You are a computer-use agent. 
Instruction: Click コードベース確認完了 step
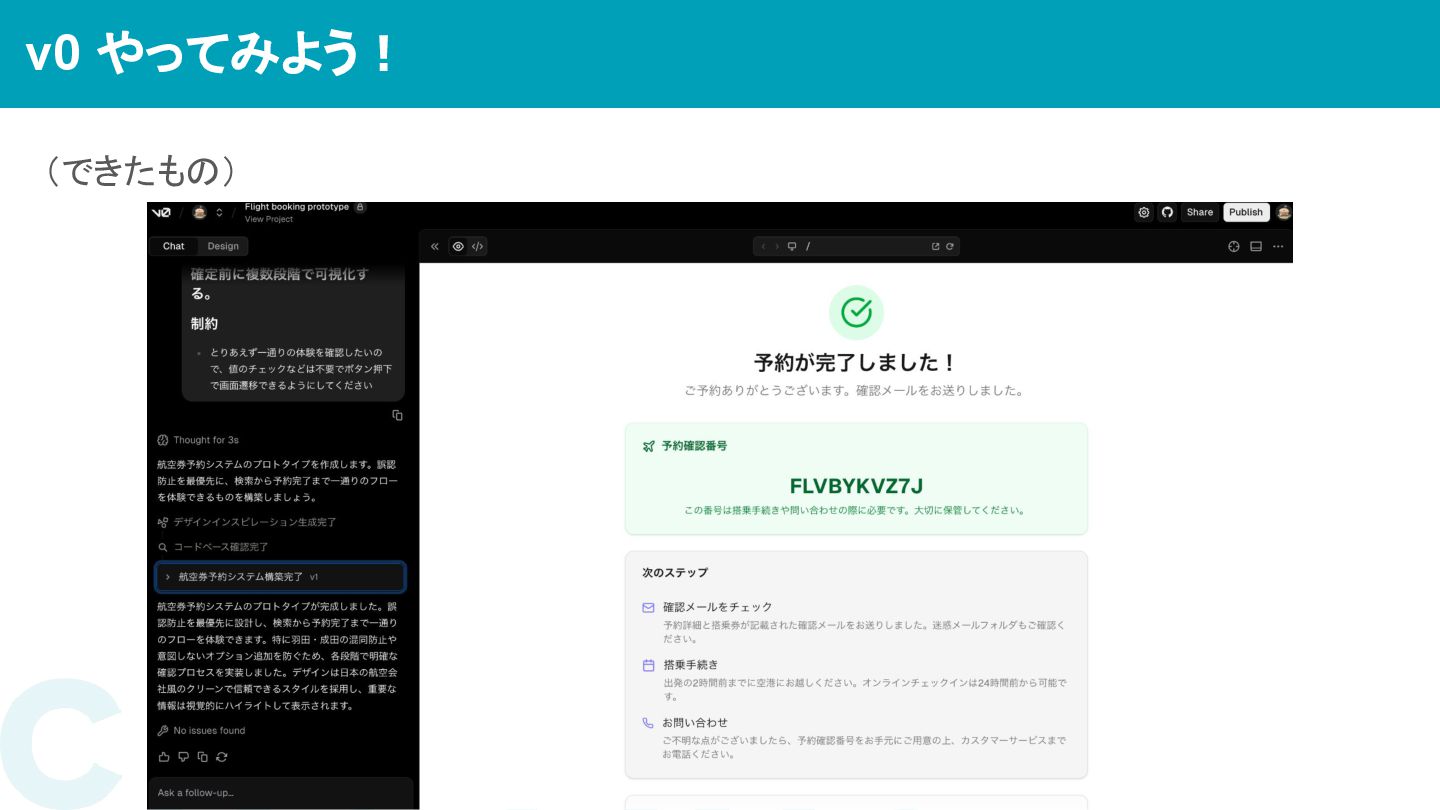[213, 547]
